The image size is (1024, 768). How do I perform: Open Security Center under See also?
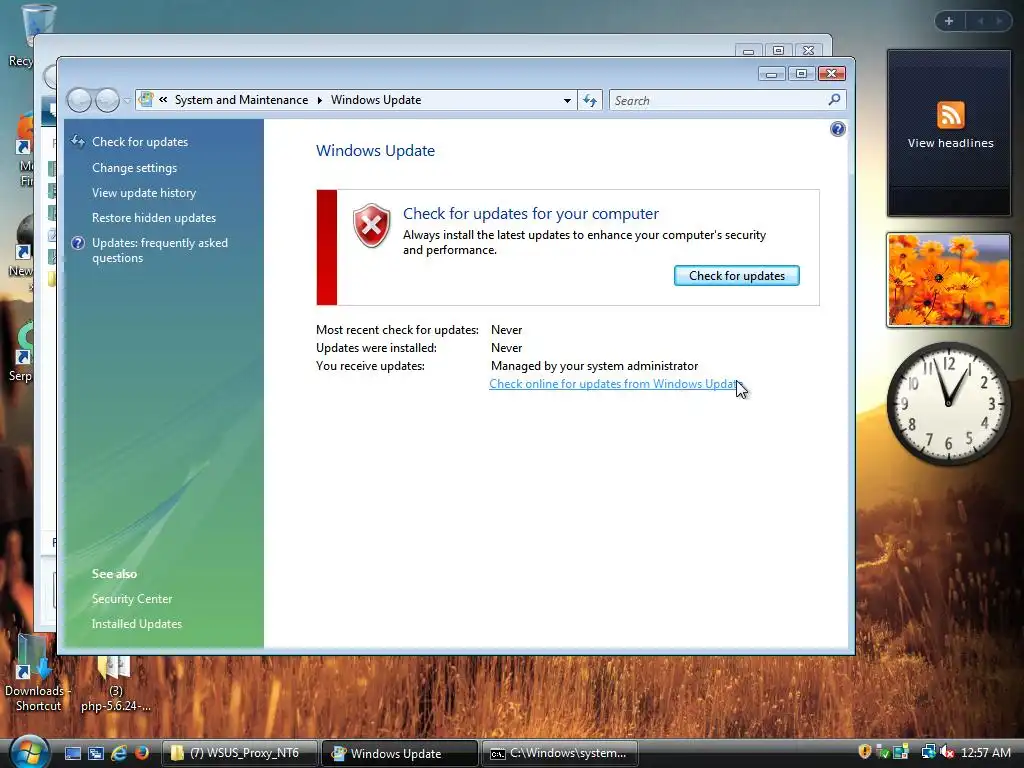(x=132, y=599)
